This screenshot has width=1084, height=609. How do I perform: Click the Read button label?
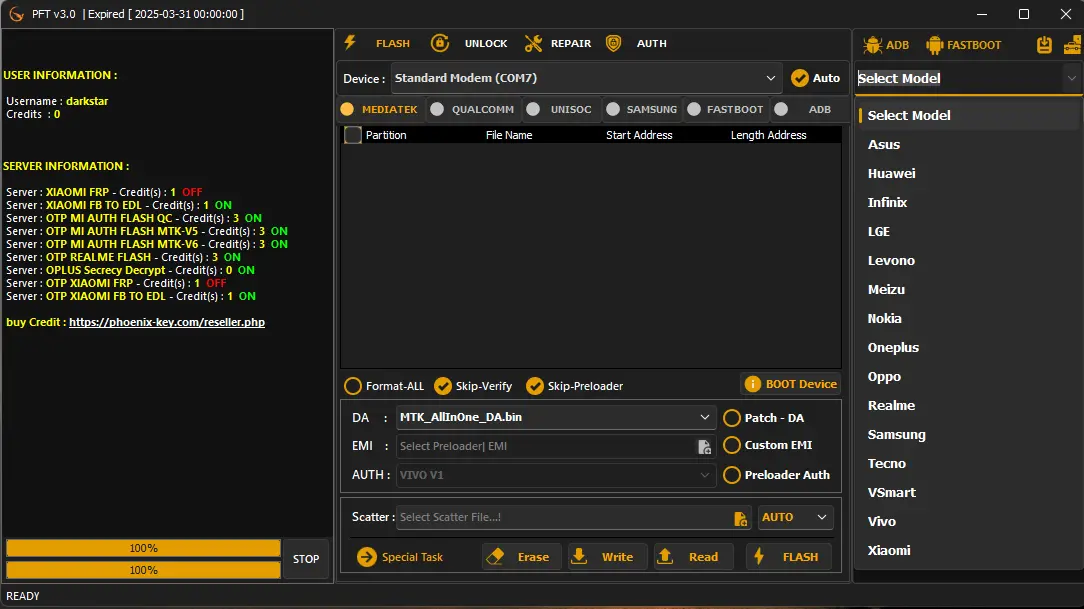point(703,556)
